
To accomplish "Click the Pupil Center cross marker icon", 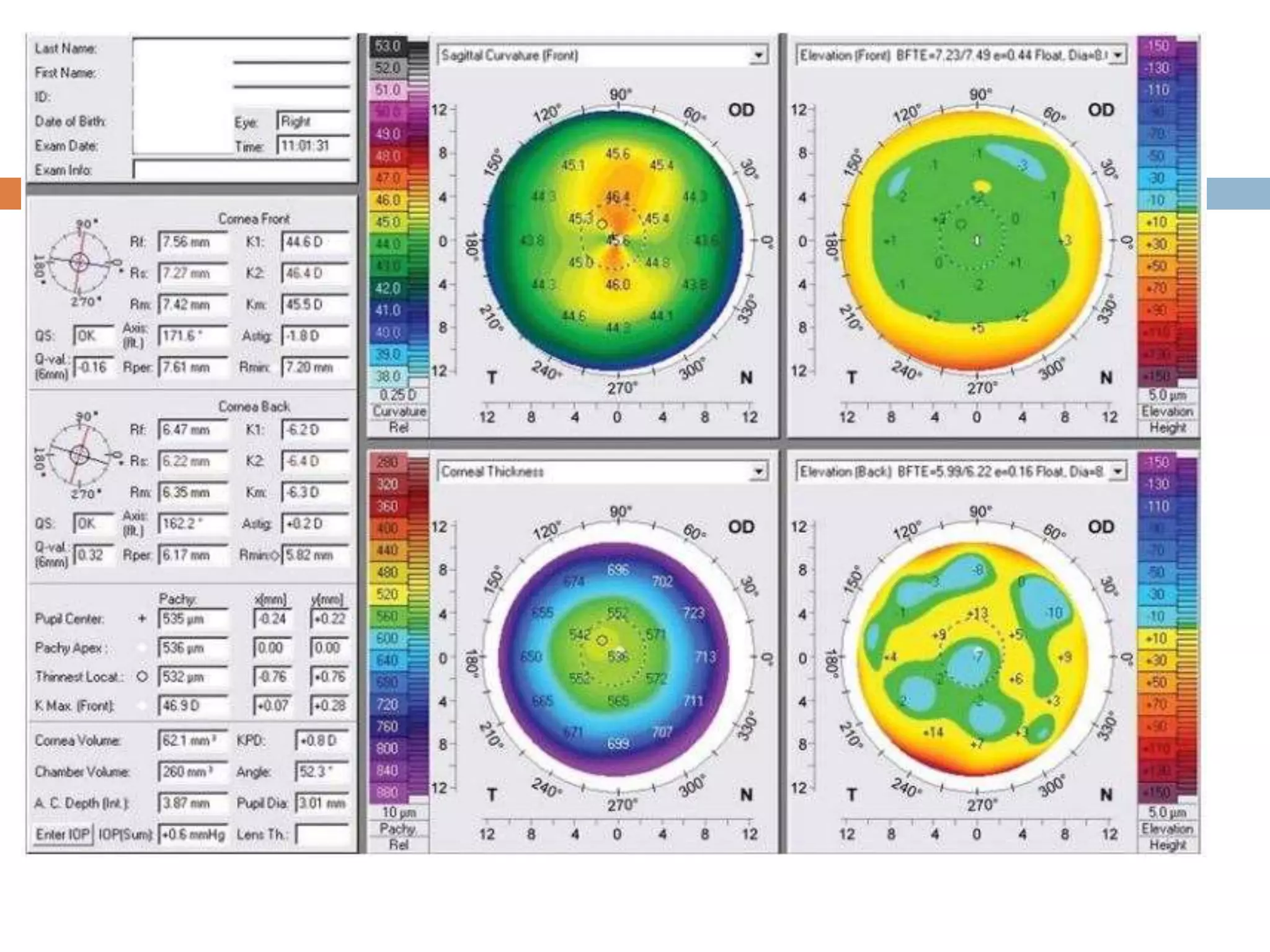I will 142,619.
